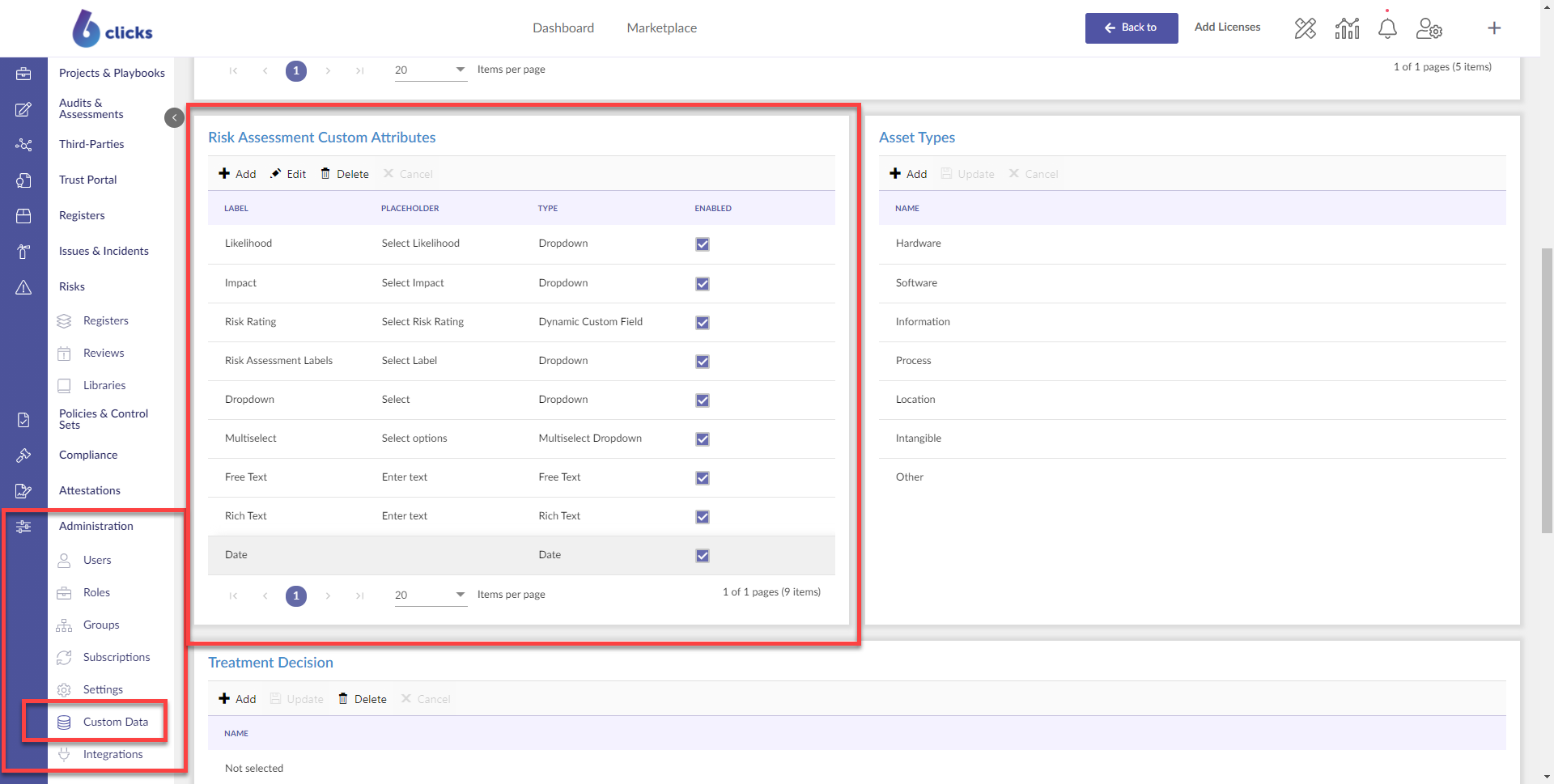The image size is (1554, 784).
Task: Uncheck the Enabled checkbox for Likelihood
Action: [703, 244]
